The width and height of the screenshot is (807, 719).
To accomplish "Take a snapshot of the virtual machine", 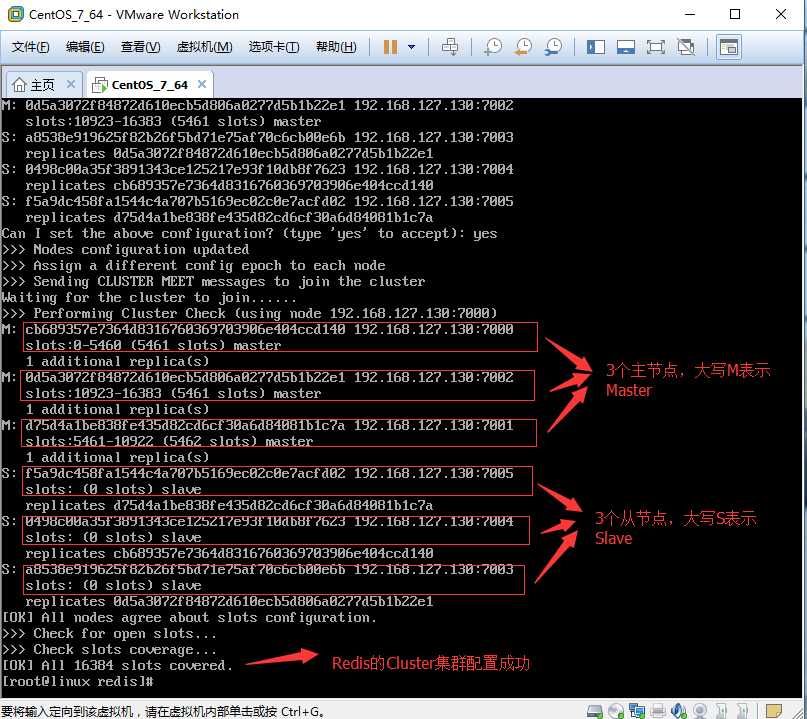I will click(x=493, y=47).
